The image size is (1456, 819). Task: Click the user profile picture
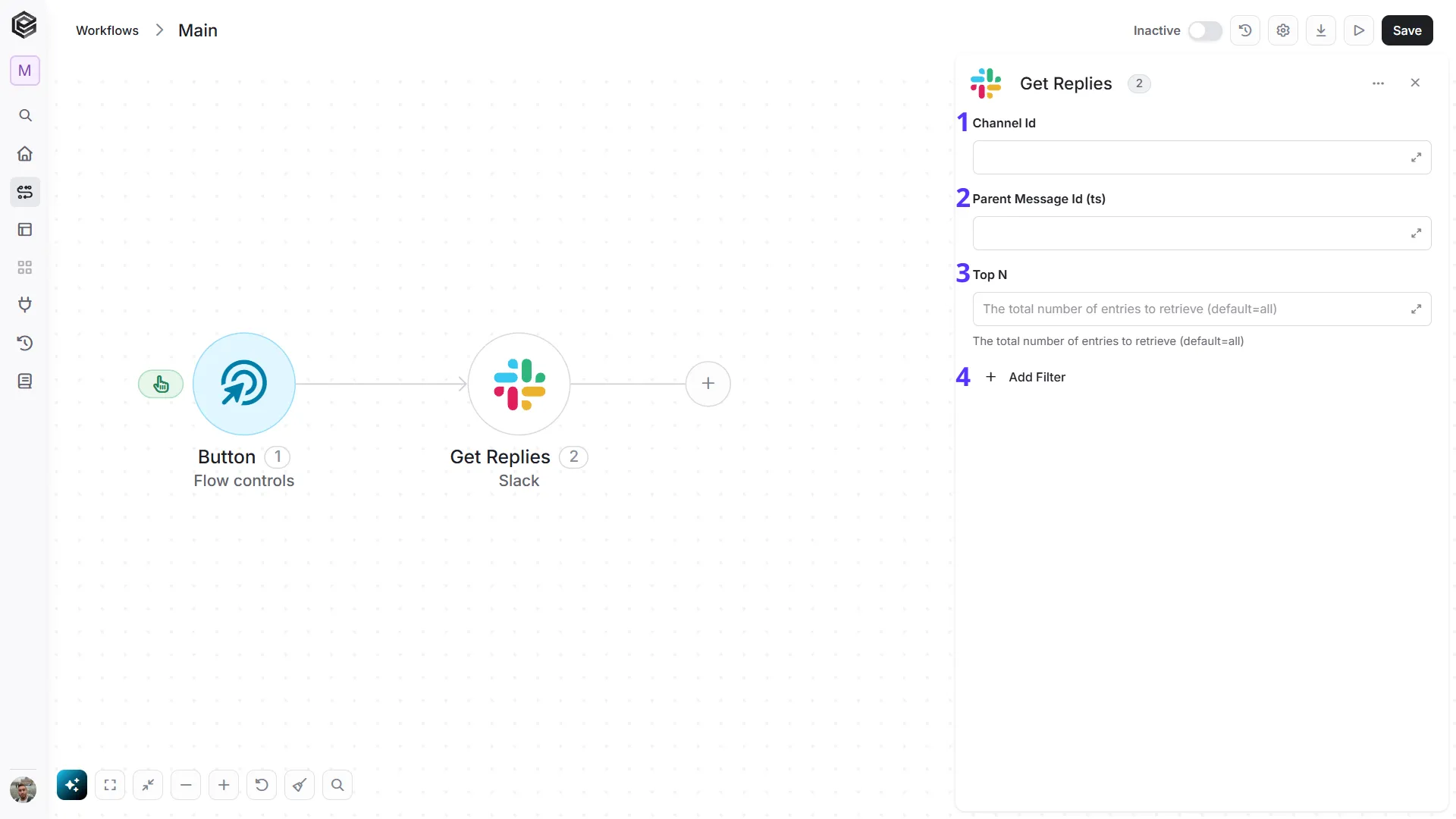[24, 790]
